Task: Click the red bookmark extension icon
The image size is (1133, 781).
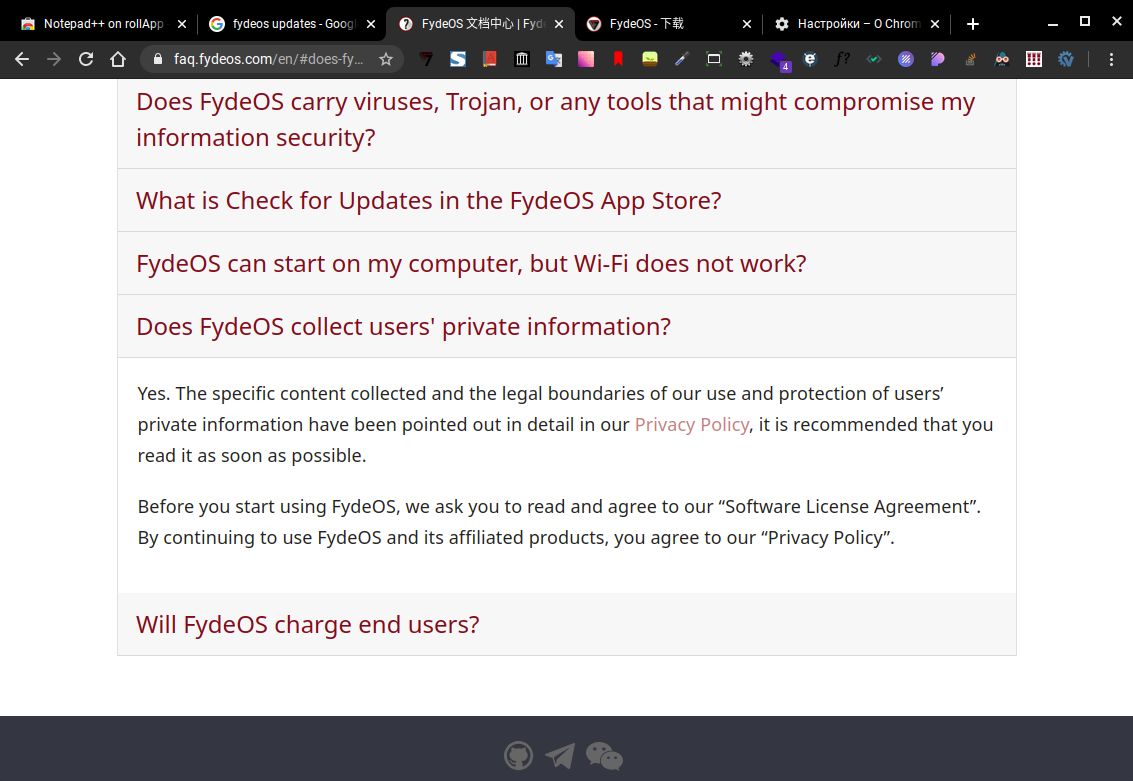Action: tap(618, 59)
